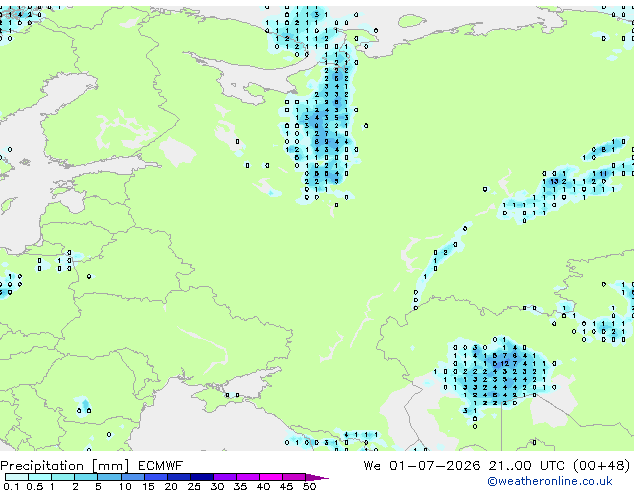Image resolution: width=634 pixels, height=490 pixels.
Task: Click the legend label '10'
Action: pyautogui.click(x=125, y=486)
